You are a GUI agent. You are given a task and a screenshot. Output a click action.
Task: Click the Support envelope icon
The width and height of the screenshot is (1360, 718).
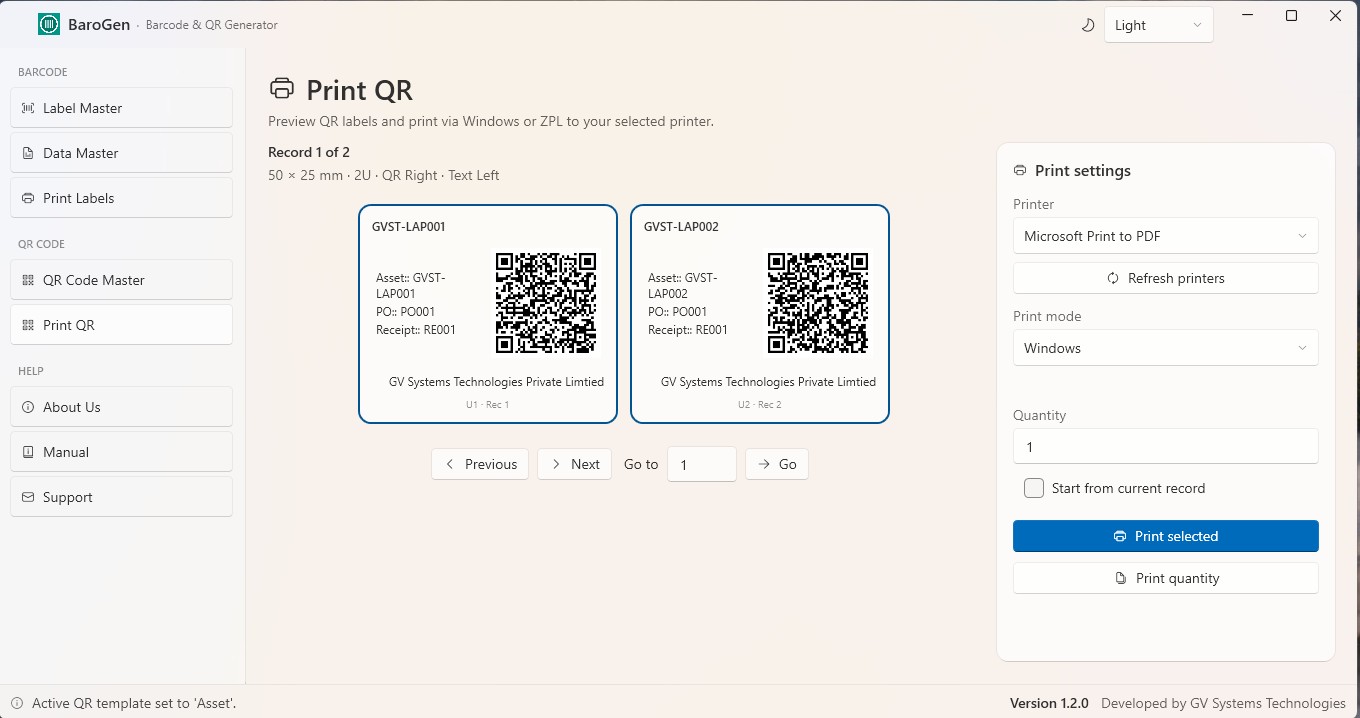[x=28, y=497]
